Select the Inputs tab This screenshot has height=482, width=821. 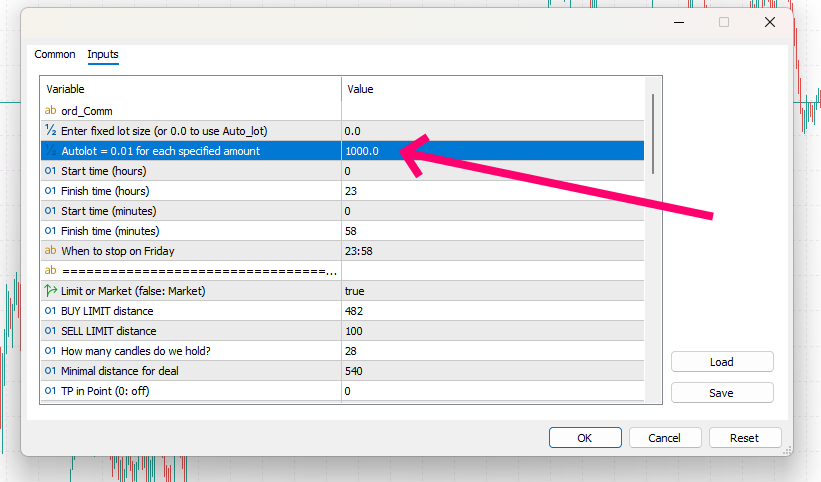[103, 55]
